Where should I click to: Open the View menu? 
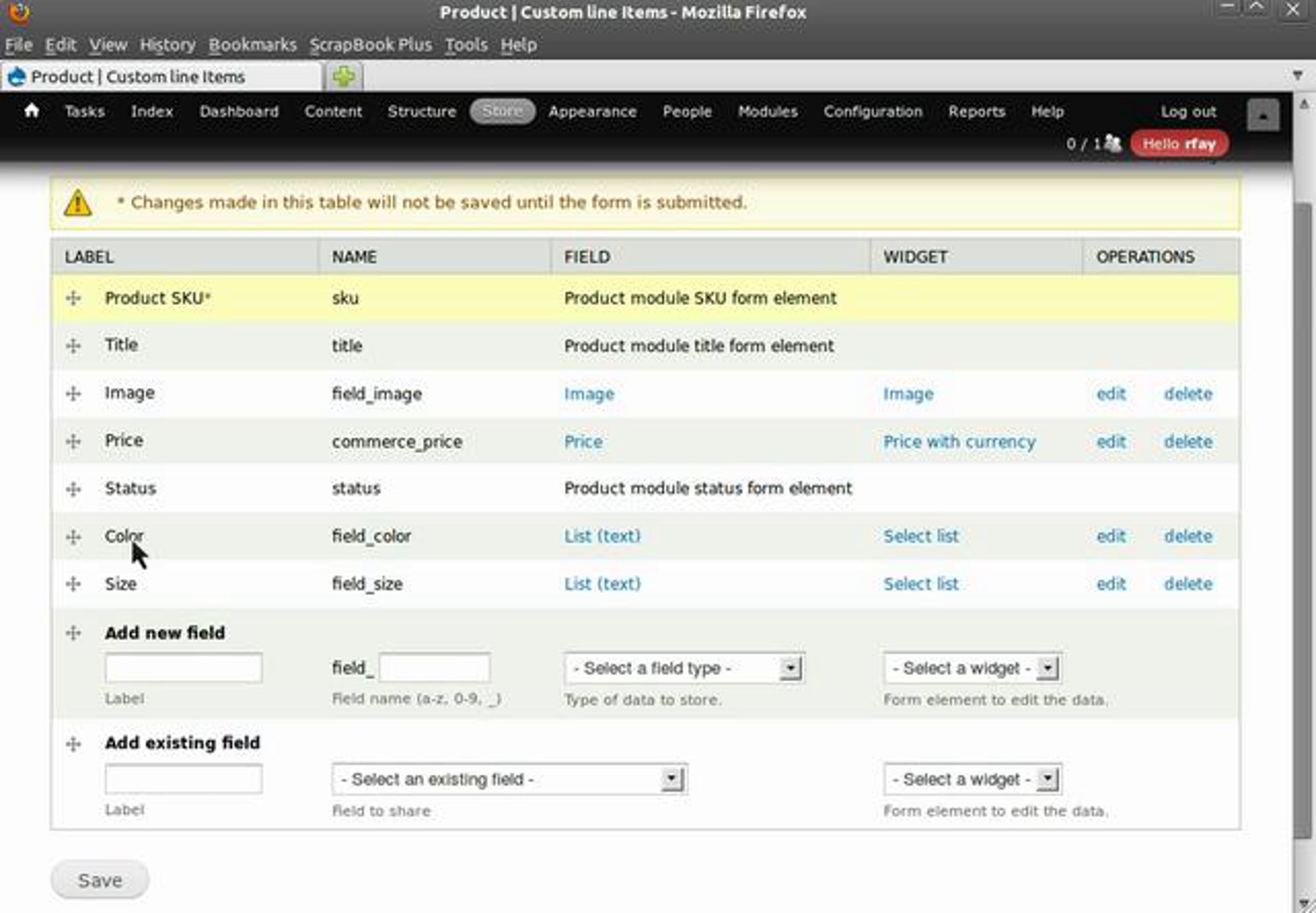coord(108,44)
